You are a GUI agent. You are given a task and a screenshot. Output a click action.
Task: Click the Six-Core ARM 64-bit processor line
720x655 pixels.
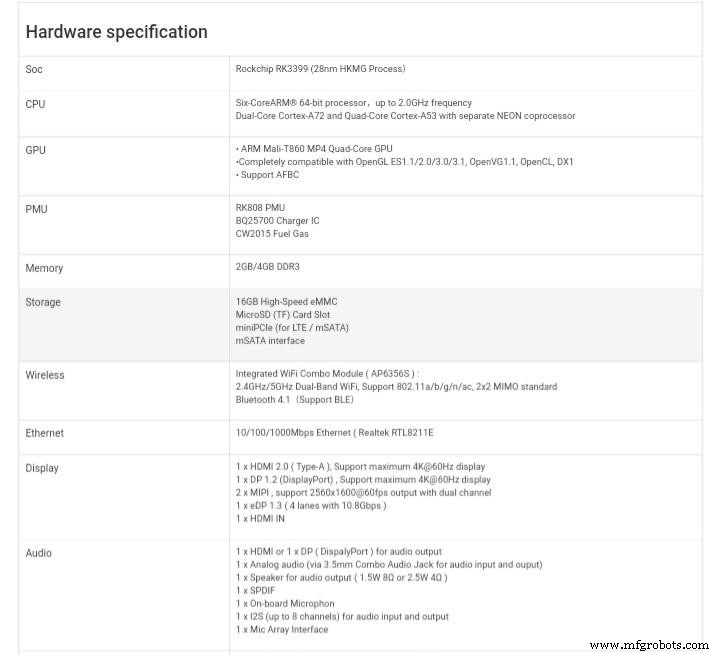[353, 103]
